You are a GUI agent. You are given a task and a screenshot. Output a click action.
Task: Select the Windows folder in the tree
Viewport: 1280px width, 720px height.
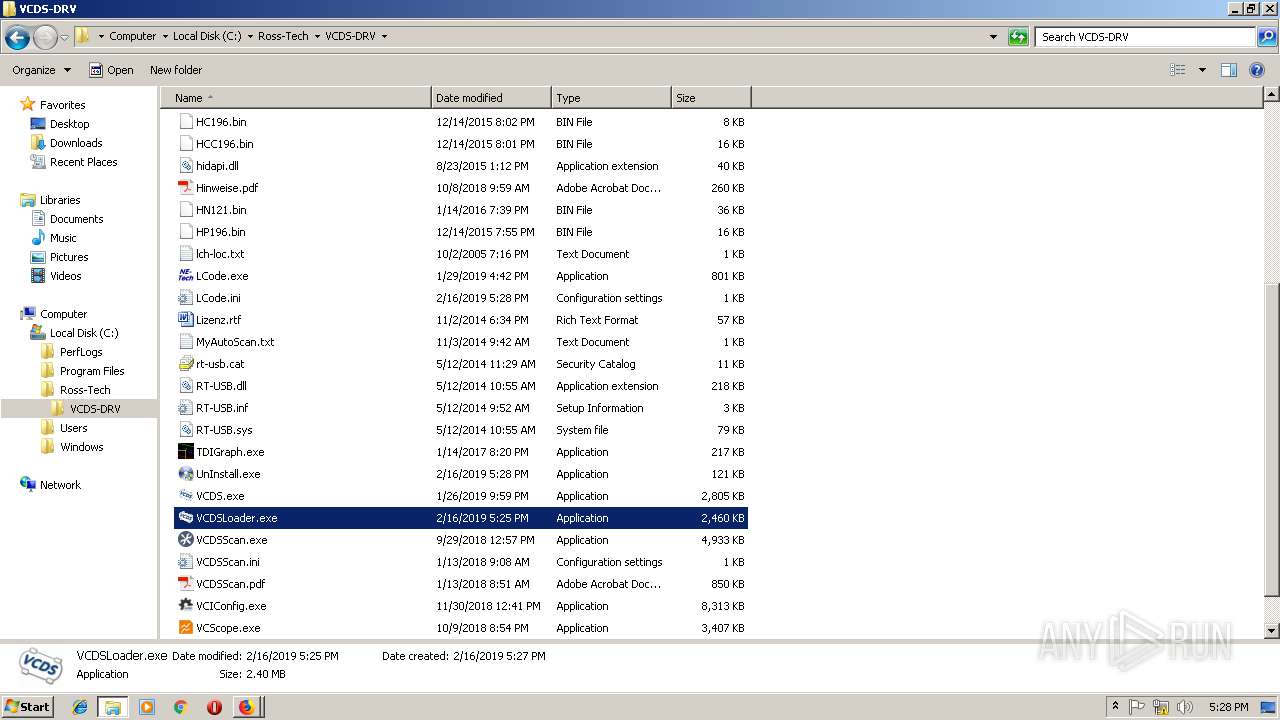(x=81, y=447)
